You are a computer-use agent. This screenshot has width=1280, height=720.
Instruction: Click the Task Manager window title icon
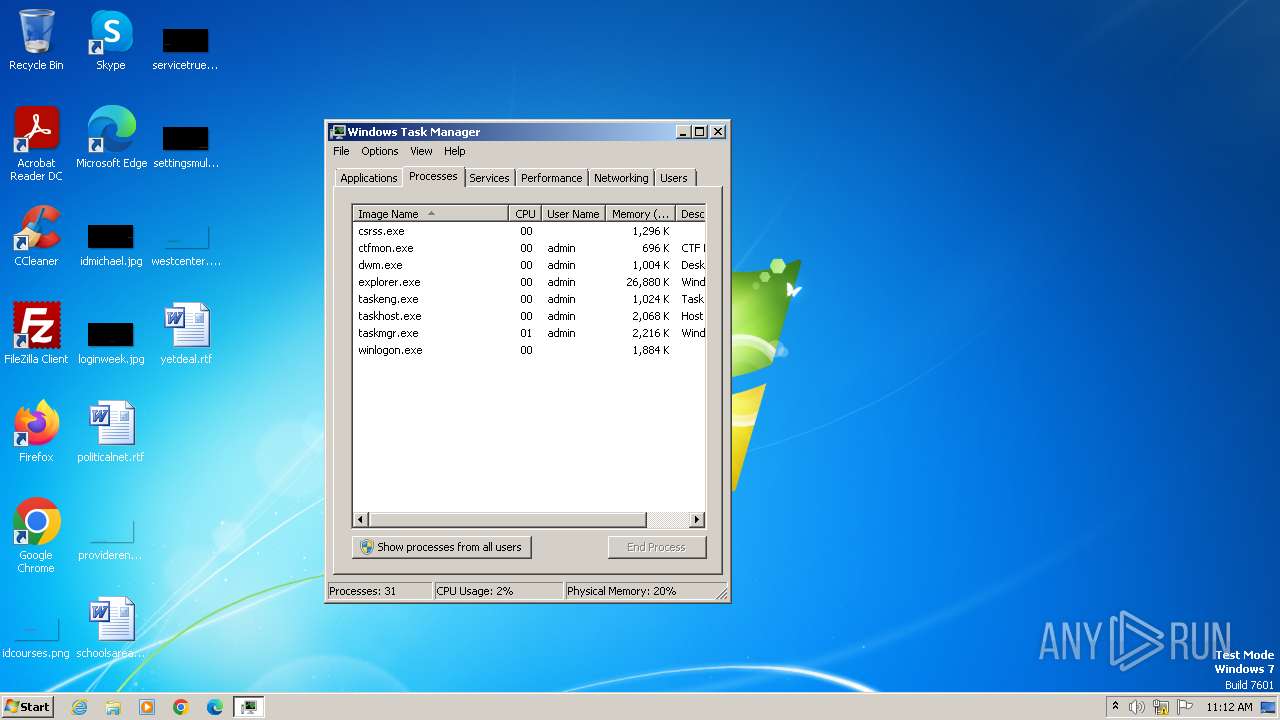pyautogui.click(x=338, y=131)
